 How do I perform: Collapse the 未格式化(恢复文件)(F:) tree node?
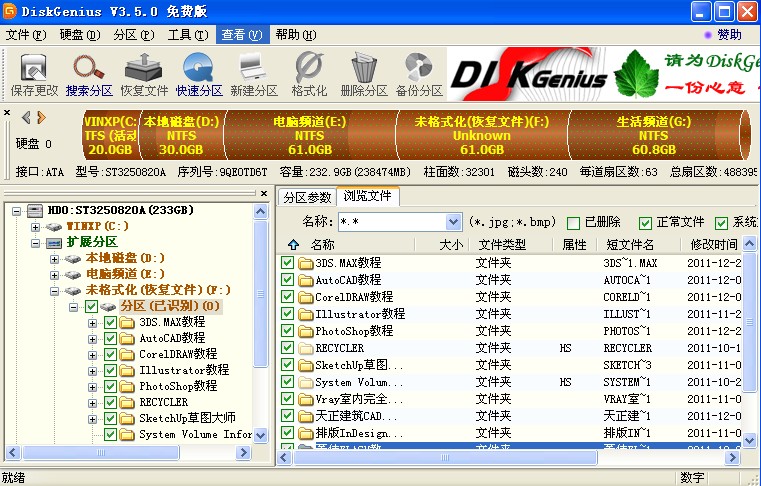coord(54,291)
